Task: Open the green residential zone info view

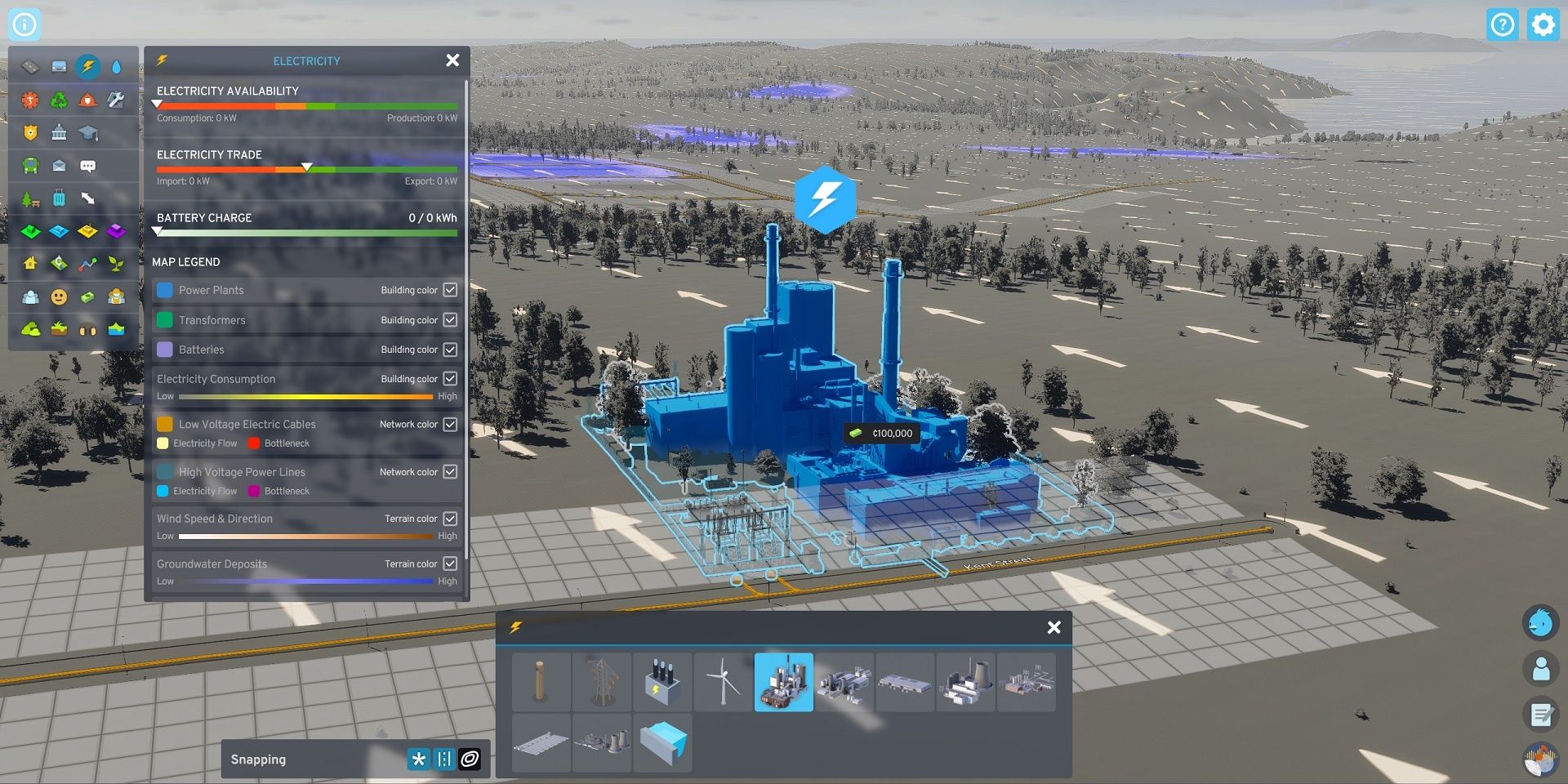Action: click(x=30, y=232)
